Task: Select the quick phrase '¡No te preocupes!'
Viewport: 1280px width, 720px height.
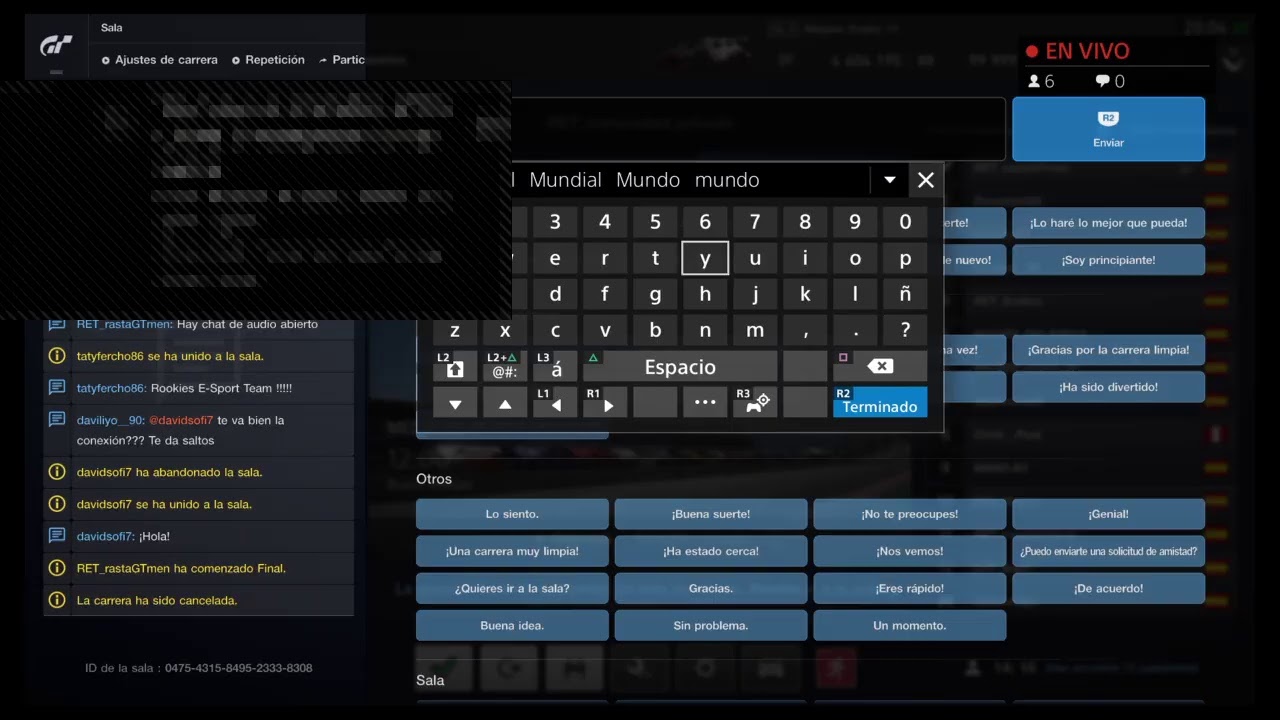Action: point(910,514)
